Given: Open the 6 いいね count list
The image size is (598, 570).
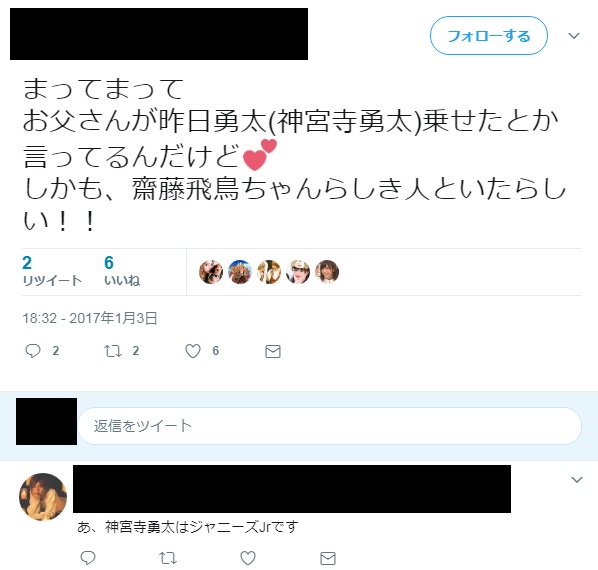Looking at the screenshot, I should coord(122,271).
